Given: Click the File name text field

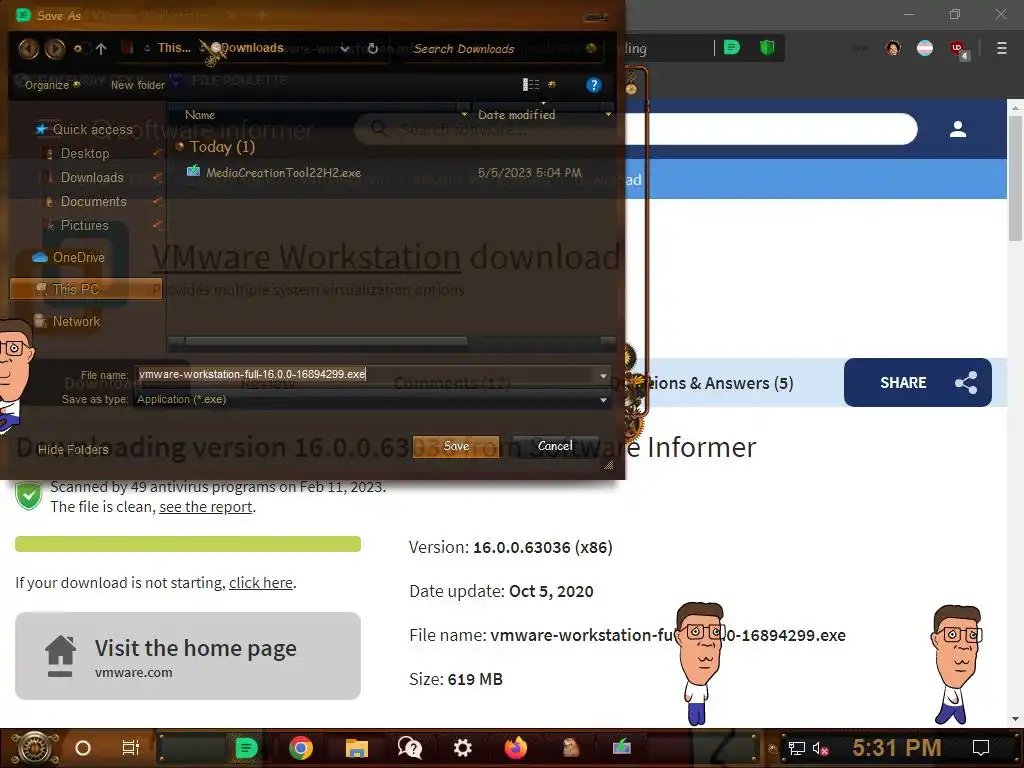Looking at the screenshot, I should pyautogui.click(x=364, y=374).
